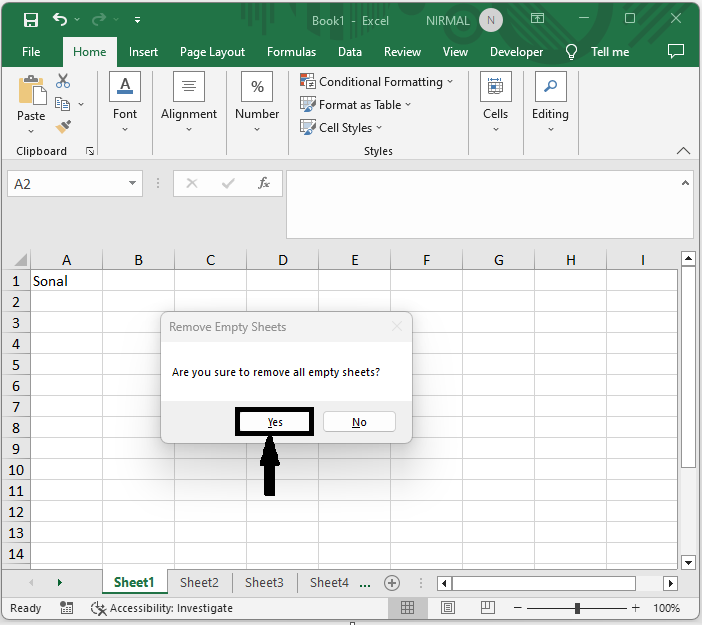Expand the Alignment group
Viewport: 702px width, 625px height.
[189, 102]
